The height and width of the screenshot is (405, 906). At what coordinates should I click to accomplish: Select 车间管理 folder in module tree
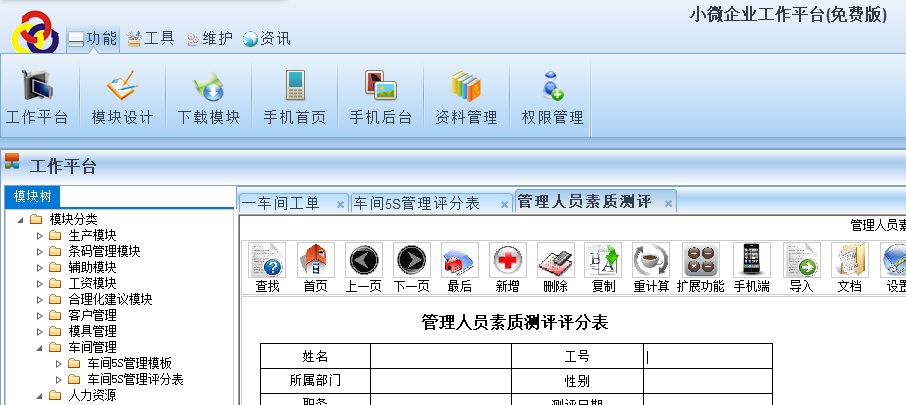(x=92, y=348)
